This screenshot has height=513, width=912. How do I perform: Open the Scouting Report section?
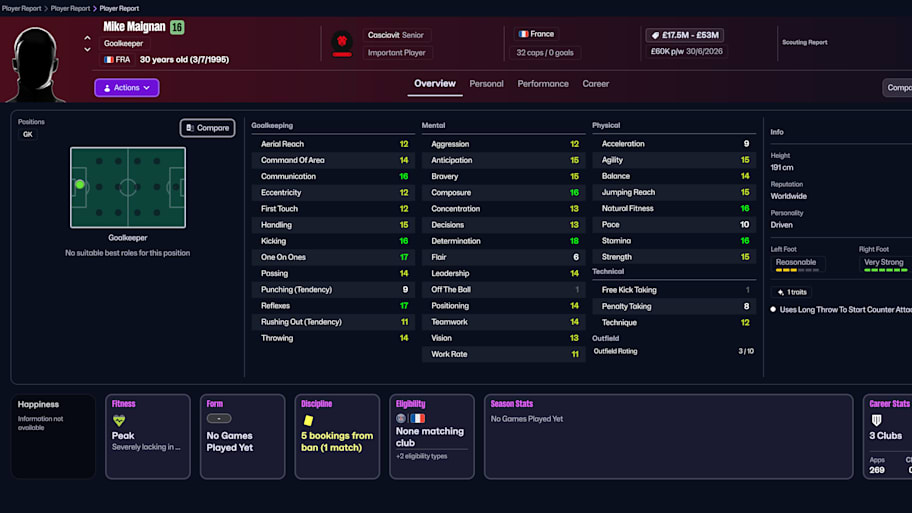point(804,42)
